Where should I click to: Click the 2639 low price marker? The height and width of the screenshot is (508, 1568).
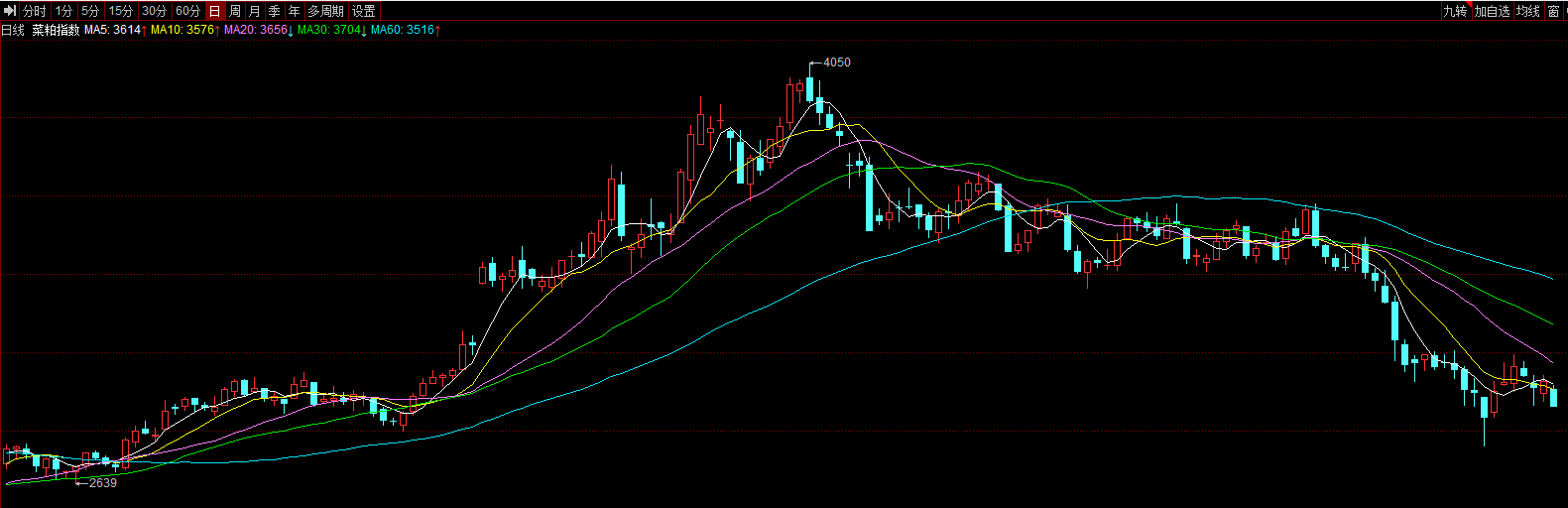[x=103, y=483]
